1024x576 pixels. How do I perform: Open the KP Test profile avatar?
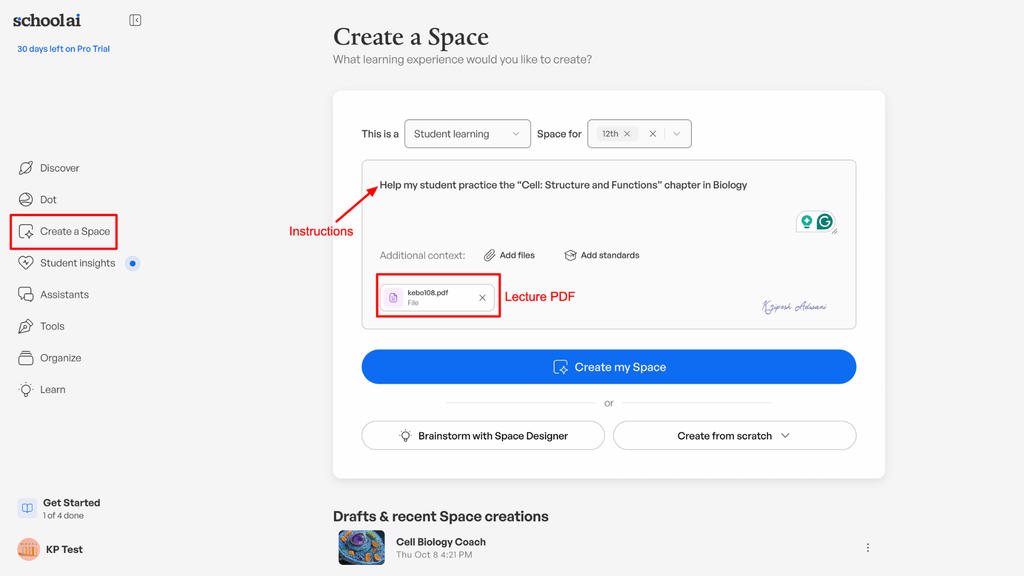29,549
